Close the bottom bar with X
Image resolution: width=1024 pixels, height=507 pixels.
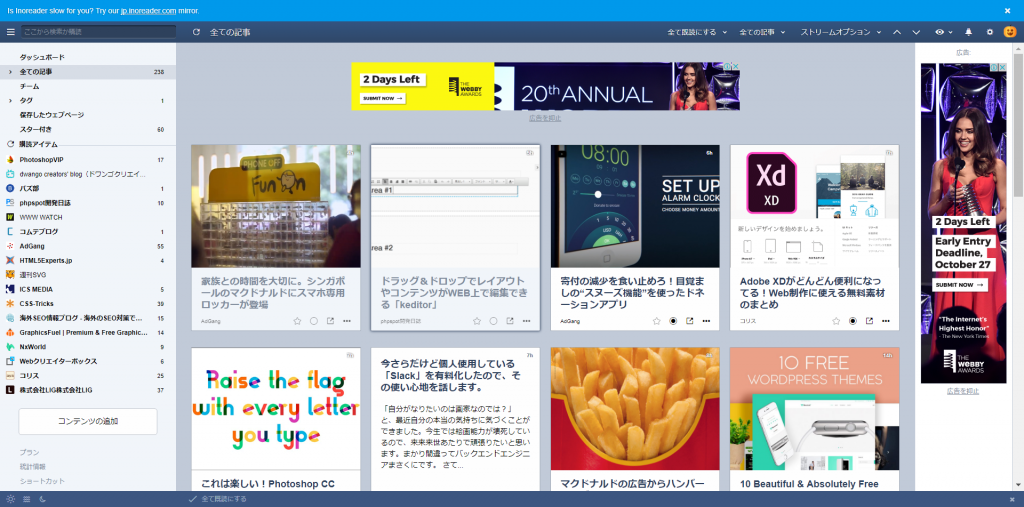1012,499
